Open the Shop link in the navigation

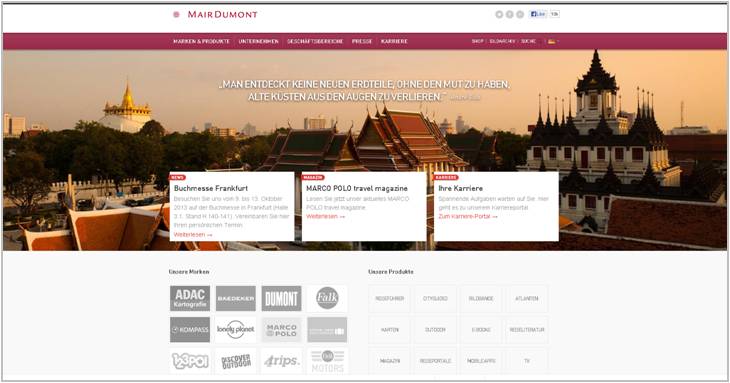coord(478,41)
